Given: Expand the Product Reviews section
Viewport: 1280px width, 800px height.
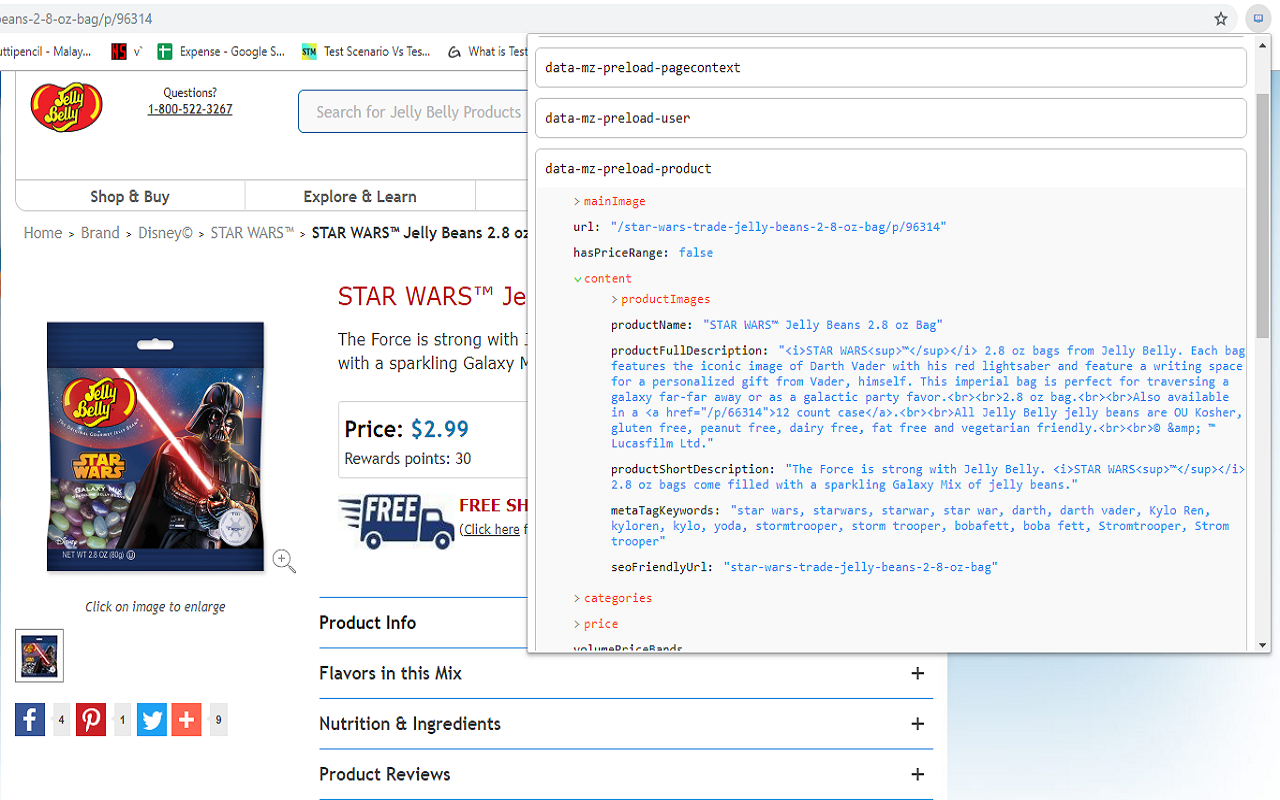Looking at the screenshot, I should coord(917,773).
